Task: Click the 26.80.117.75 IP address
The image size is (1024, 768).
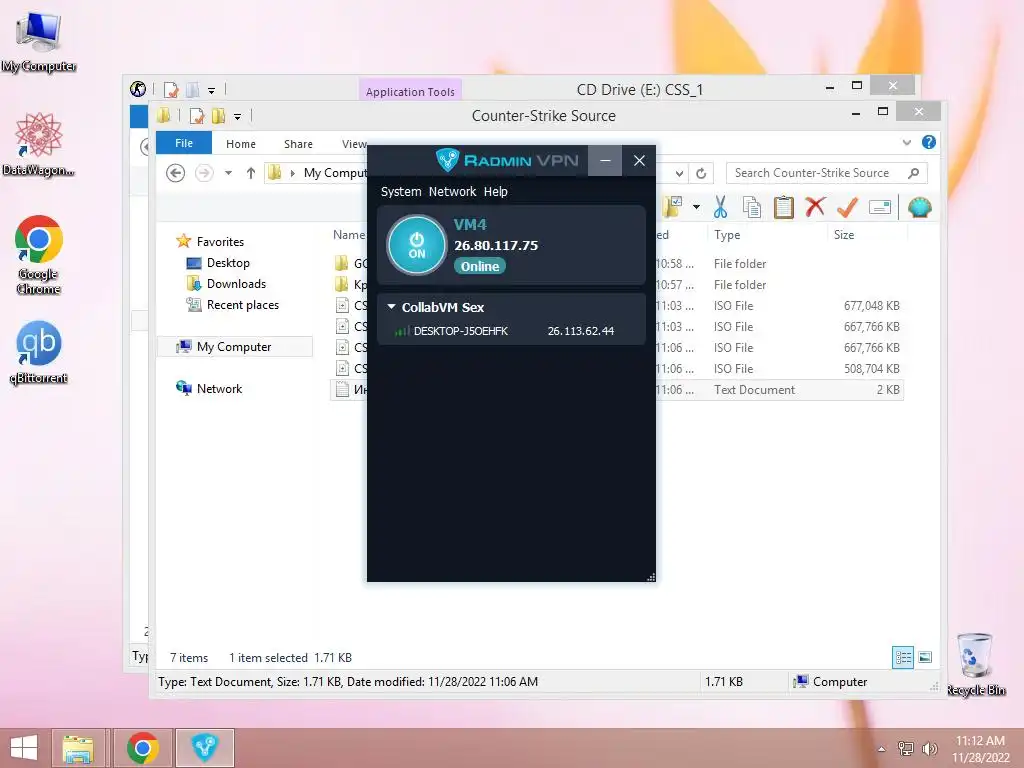Action: pyautogui.click(x=496, y=246)
